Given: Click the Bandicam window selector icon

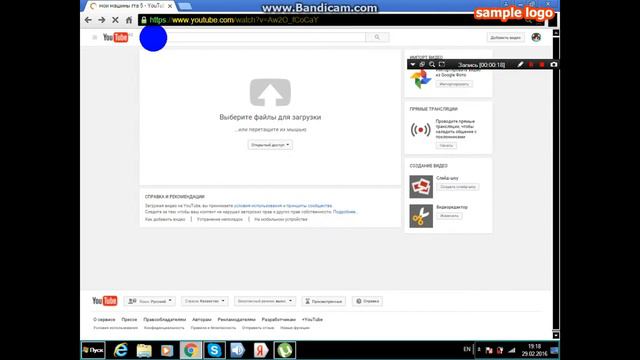Looking at the screenshot, I should [x=422, y=64].
